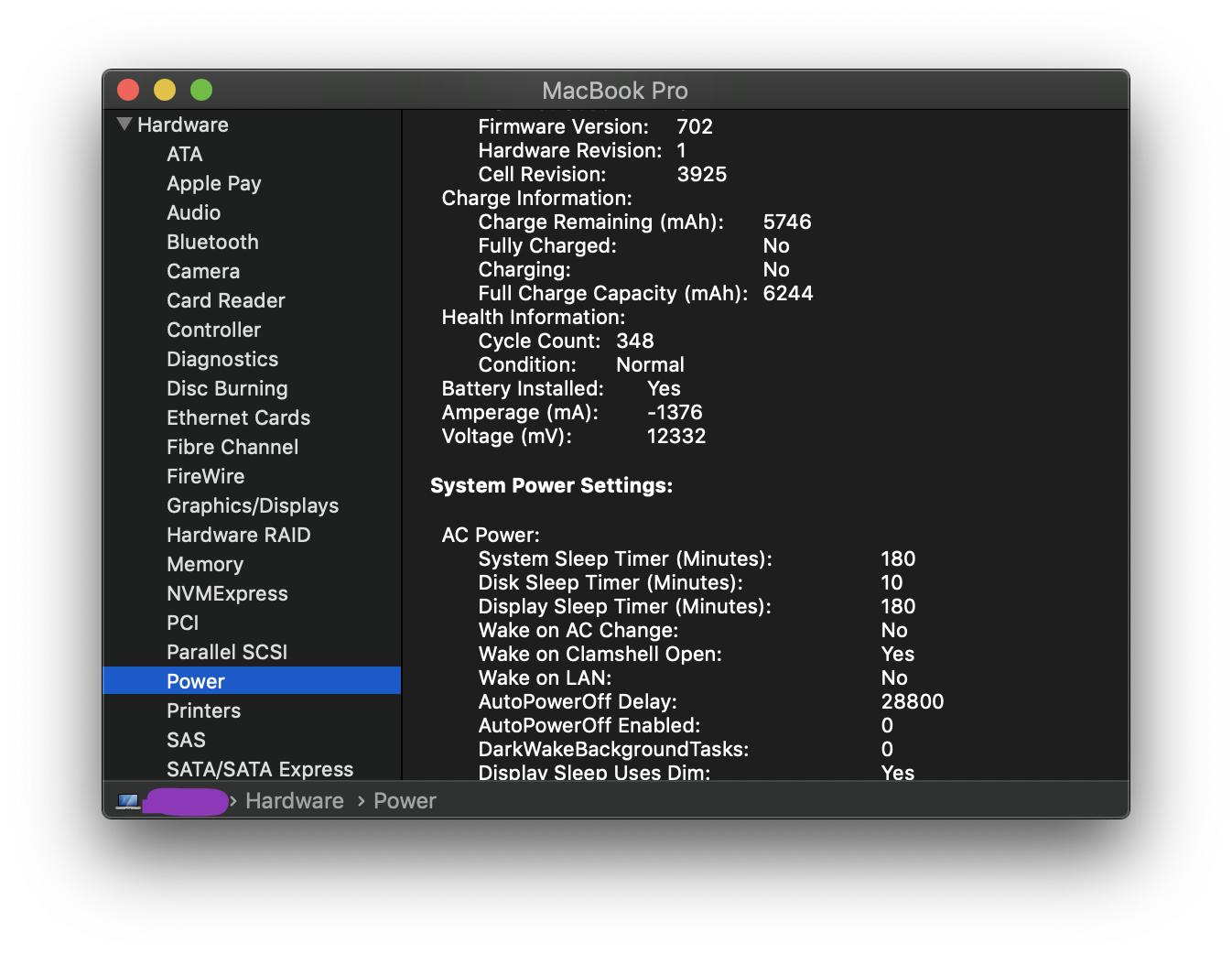
Task: Click the Amperage value -1376
Action: tap(675, 412)
